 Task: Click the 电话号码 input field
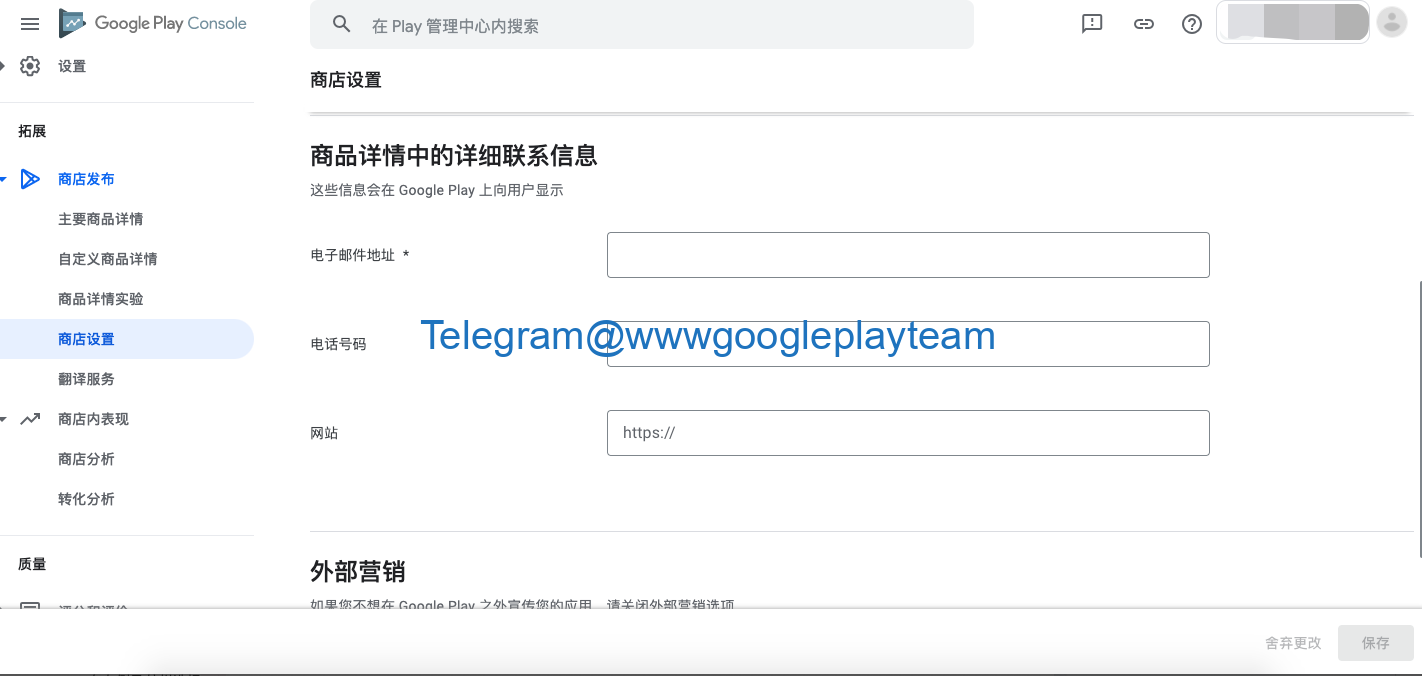908,344
